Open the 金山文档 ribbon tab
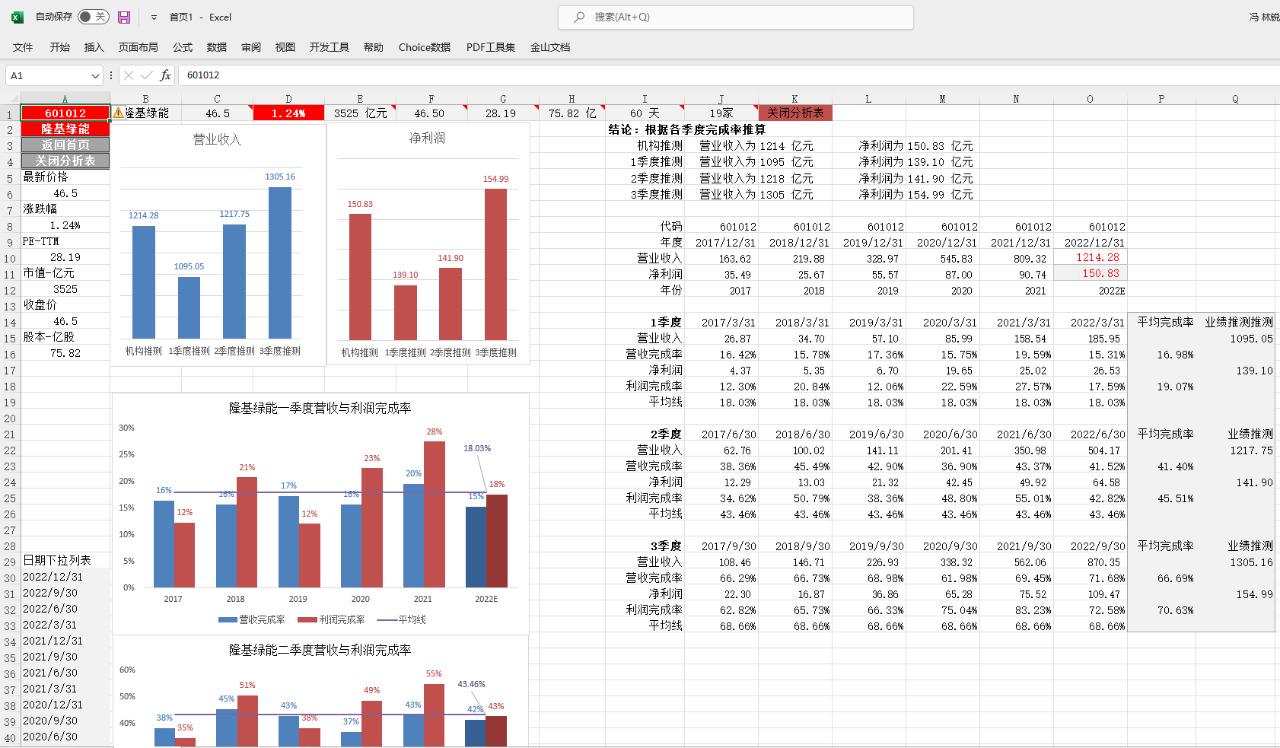 (550, 47)
